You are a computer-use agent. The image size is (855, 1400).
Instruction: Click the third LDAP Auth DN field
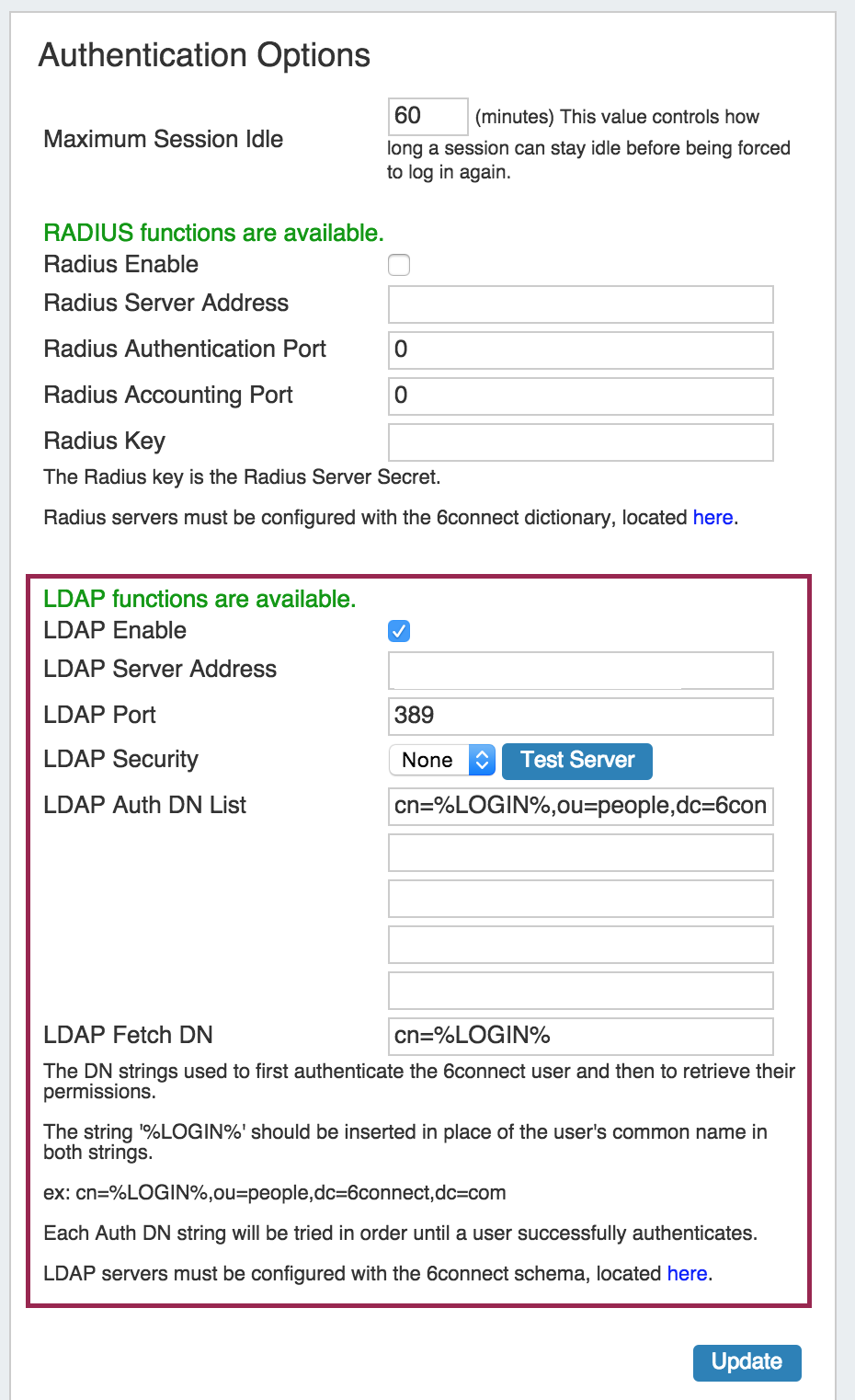580,898
